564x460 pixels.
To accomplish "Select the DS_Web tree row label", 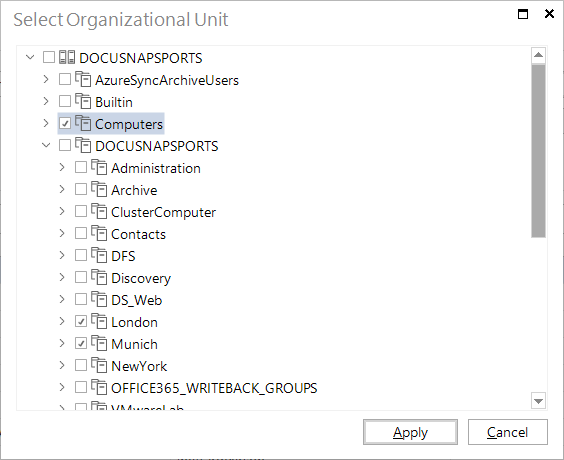I will tap(137, 300).
